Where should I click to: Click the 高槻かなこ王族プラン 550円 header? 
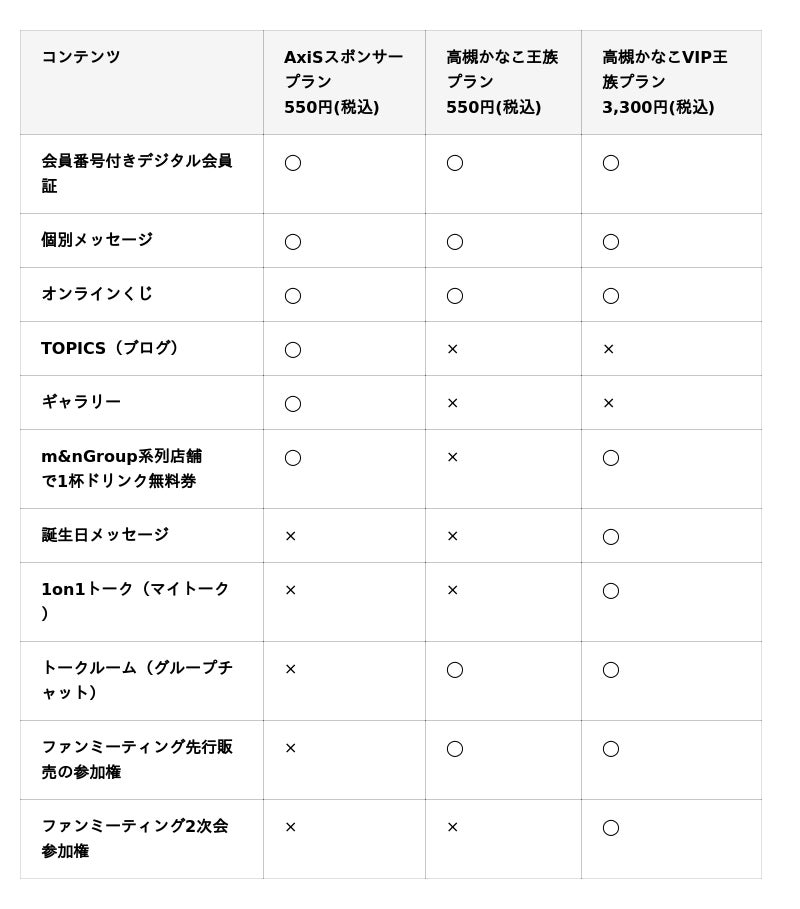pos(502,82)
